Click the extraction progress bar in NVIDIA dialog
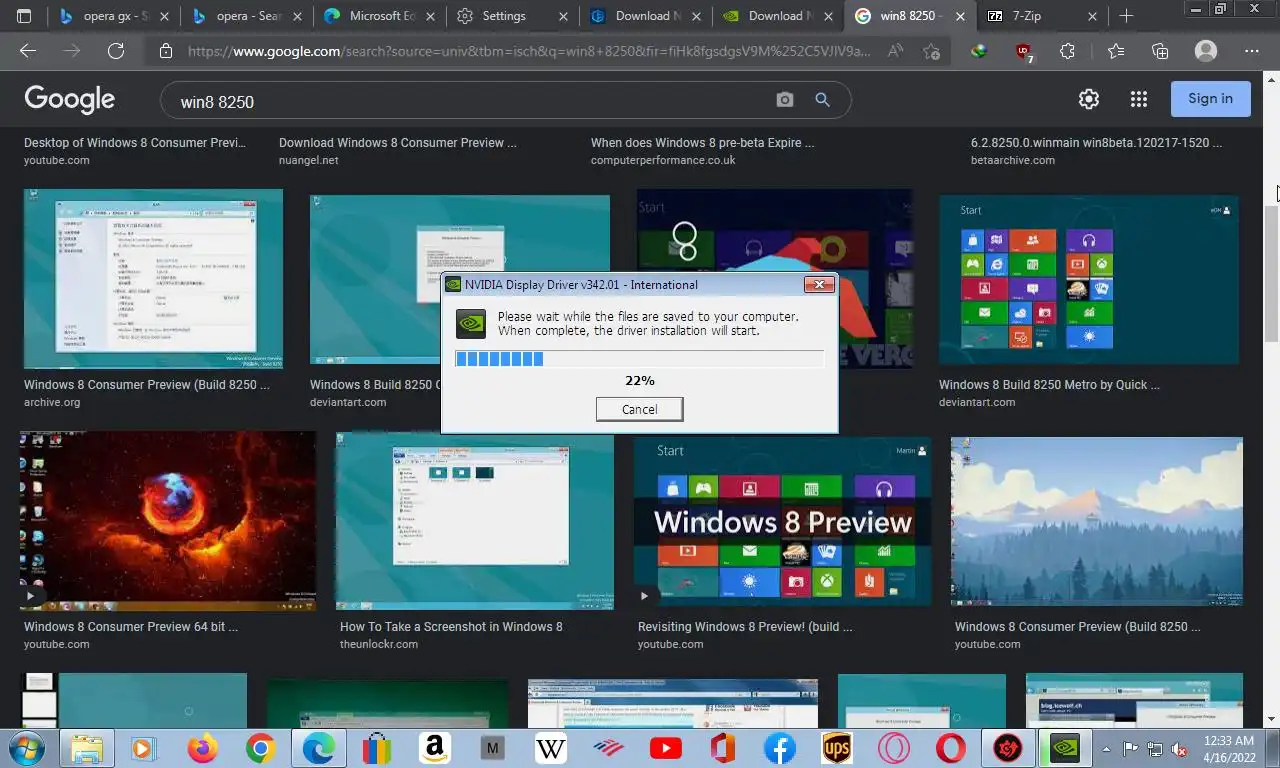The width and height of the screenshot is (1280, 768). pyautogui.click(x=639, y=359)
